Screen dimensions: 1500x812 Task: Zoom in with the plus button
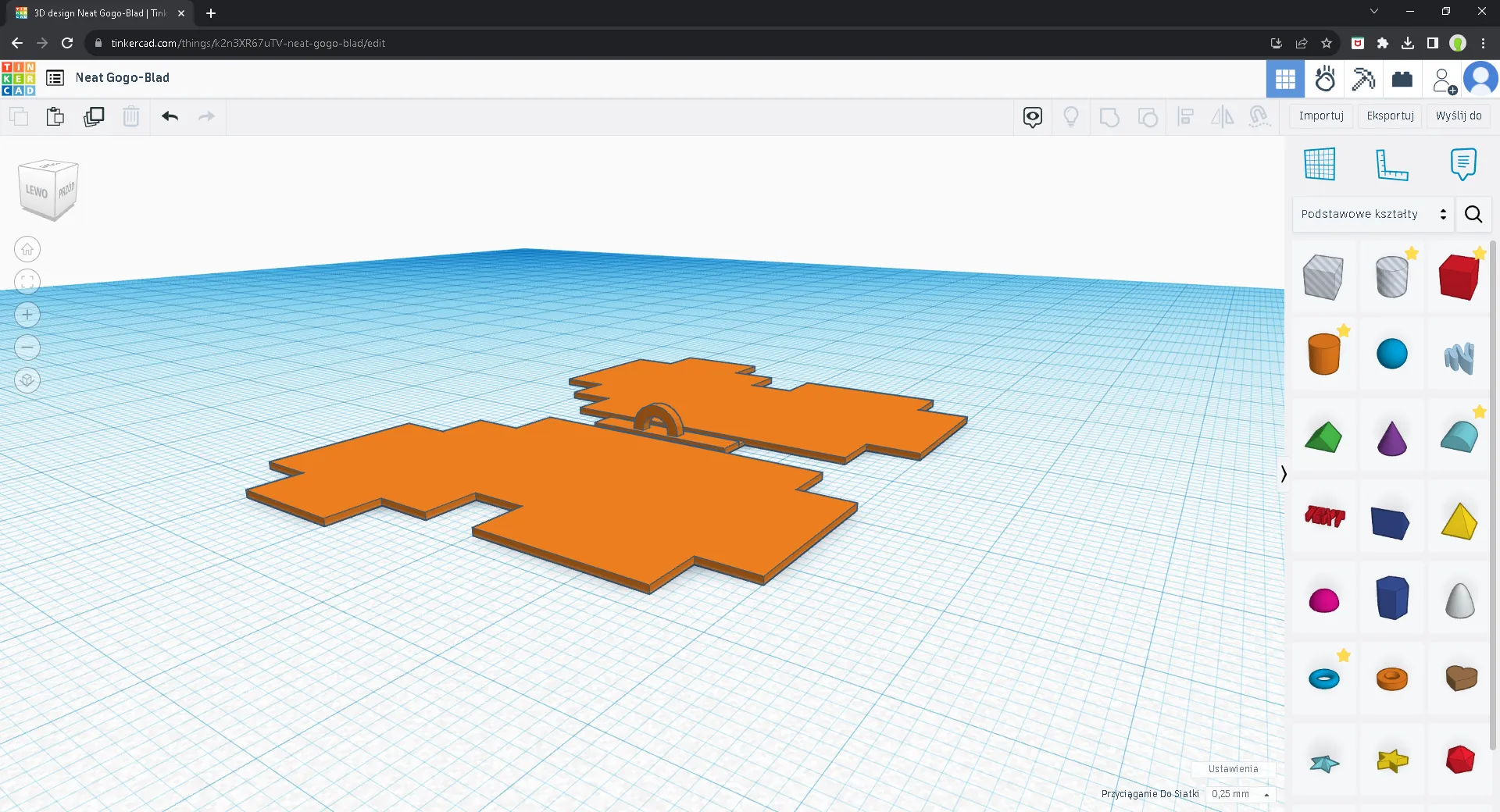click(27, 315)
